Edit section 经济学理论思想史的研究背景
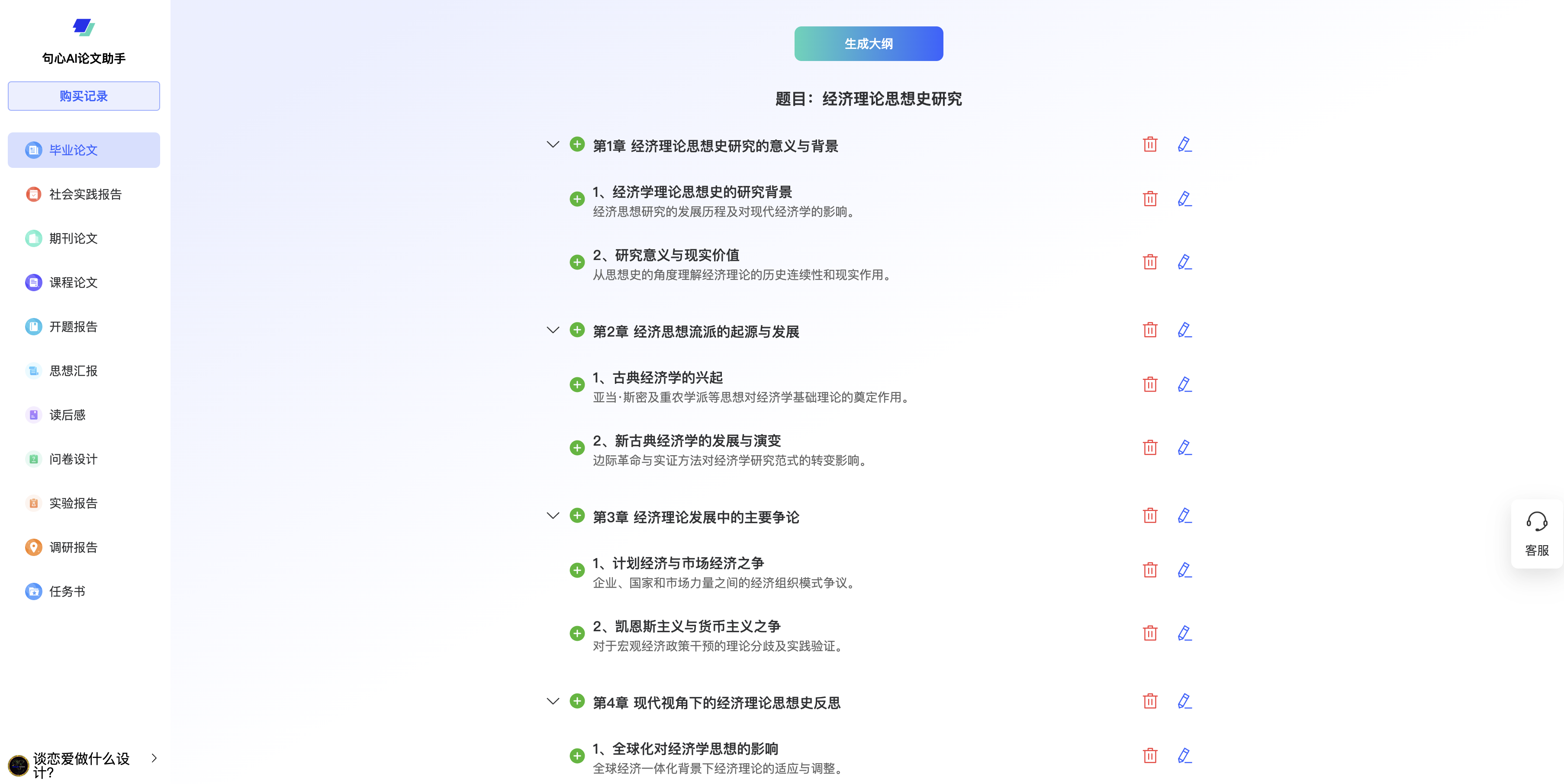The height and width of the screenshot is (784, 1564). [1184, 199]
